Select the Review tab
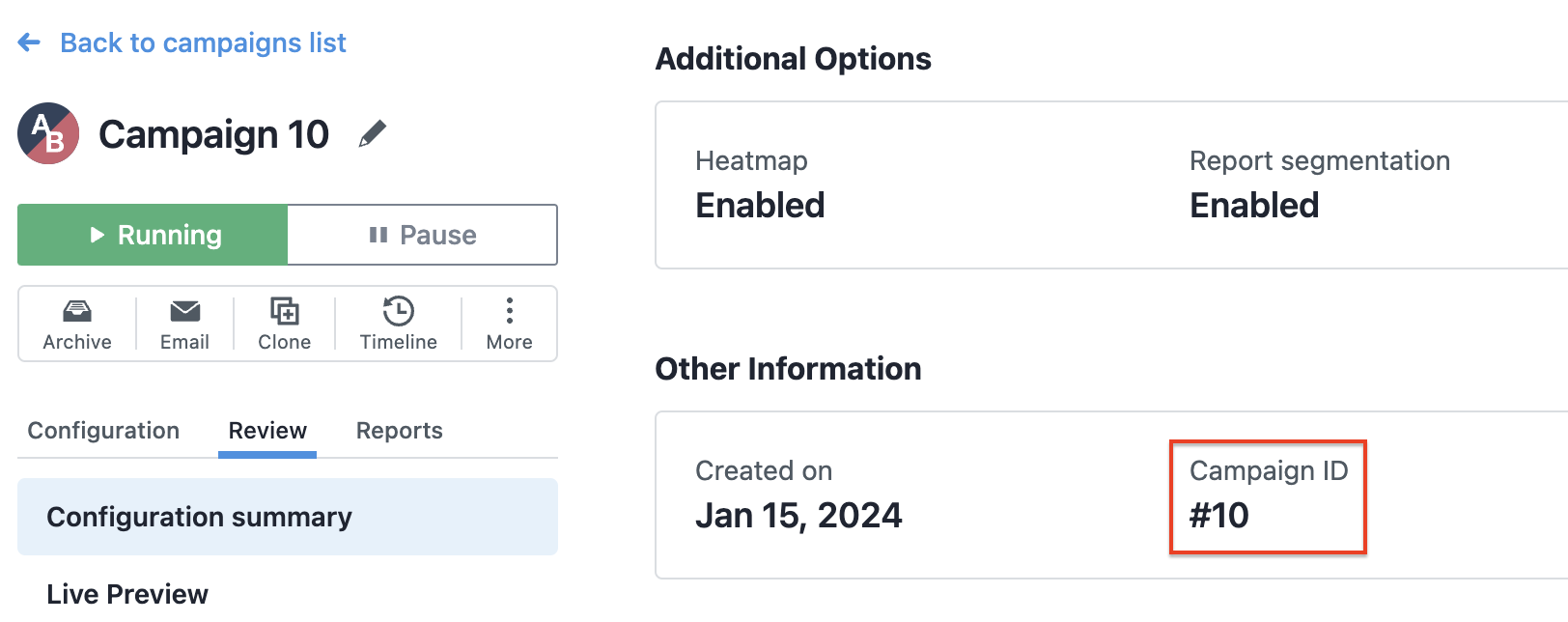 pyautogui.click(x=267, y=431)
